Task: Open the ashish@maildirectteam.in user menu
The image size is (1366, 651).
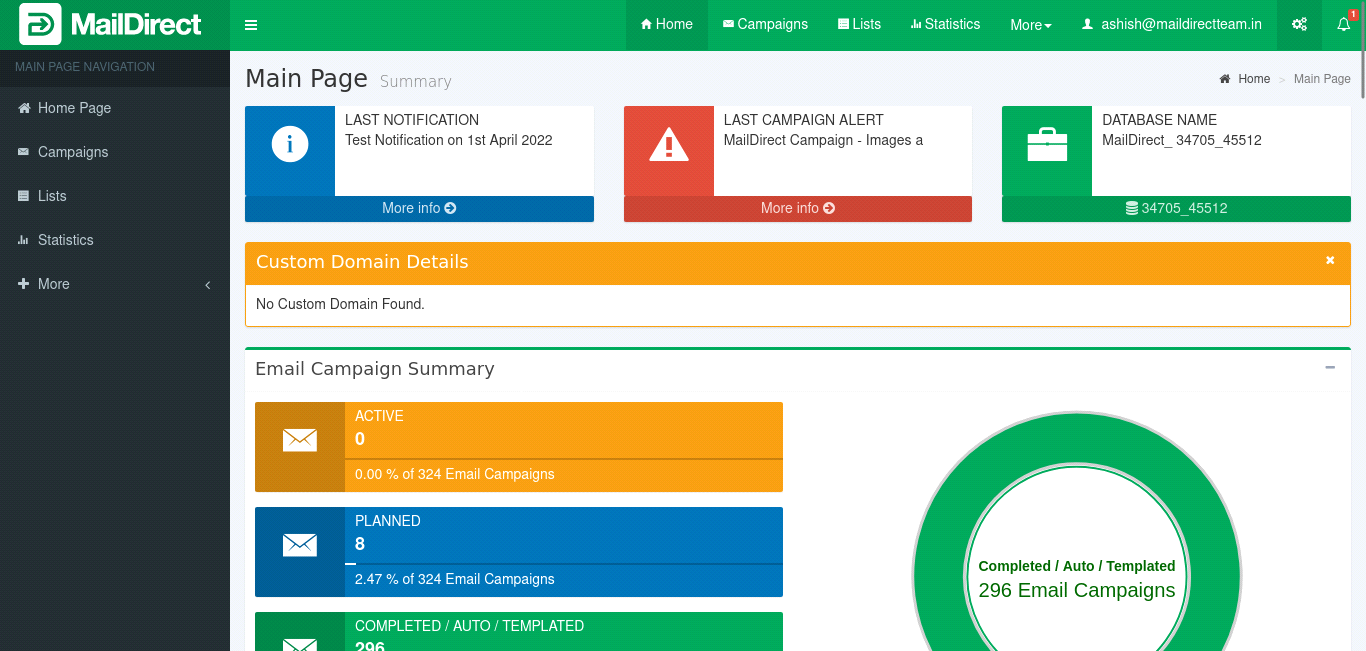Action: (x=1171, y=25)
